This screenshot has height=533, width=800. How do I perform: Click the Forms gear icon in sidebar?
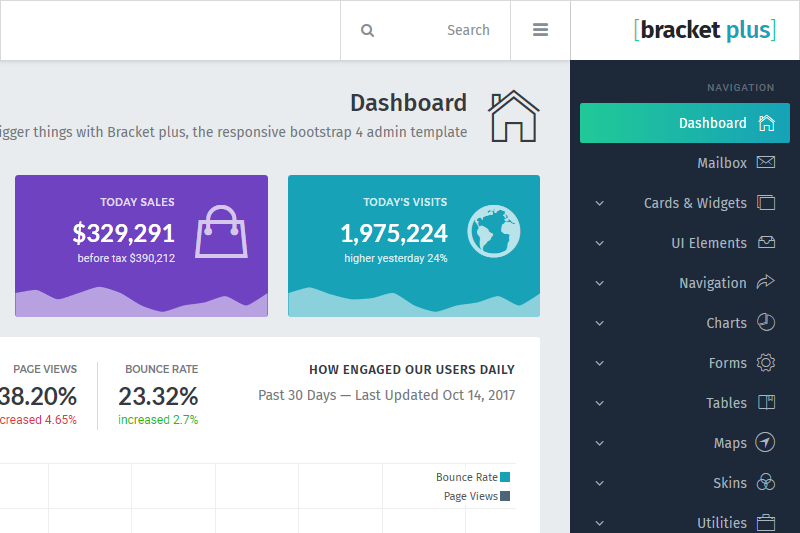click(766, 363)
